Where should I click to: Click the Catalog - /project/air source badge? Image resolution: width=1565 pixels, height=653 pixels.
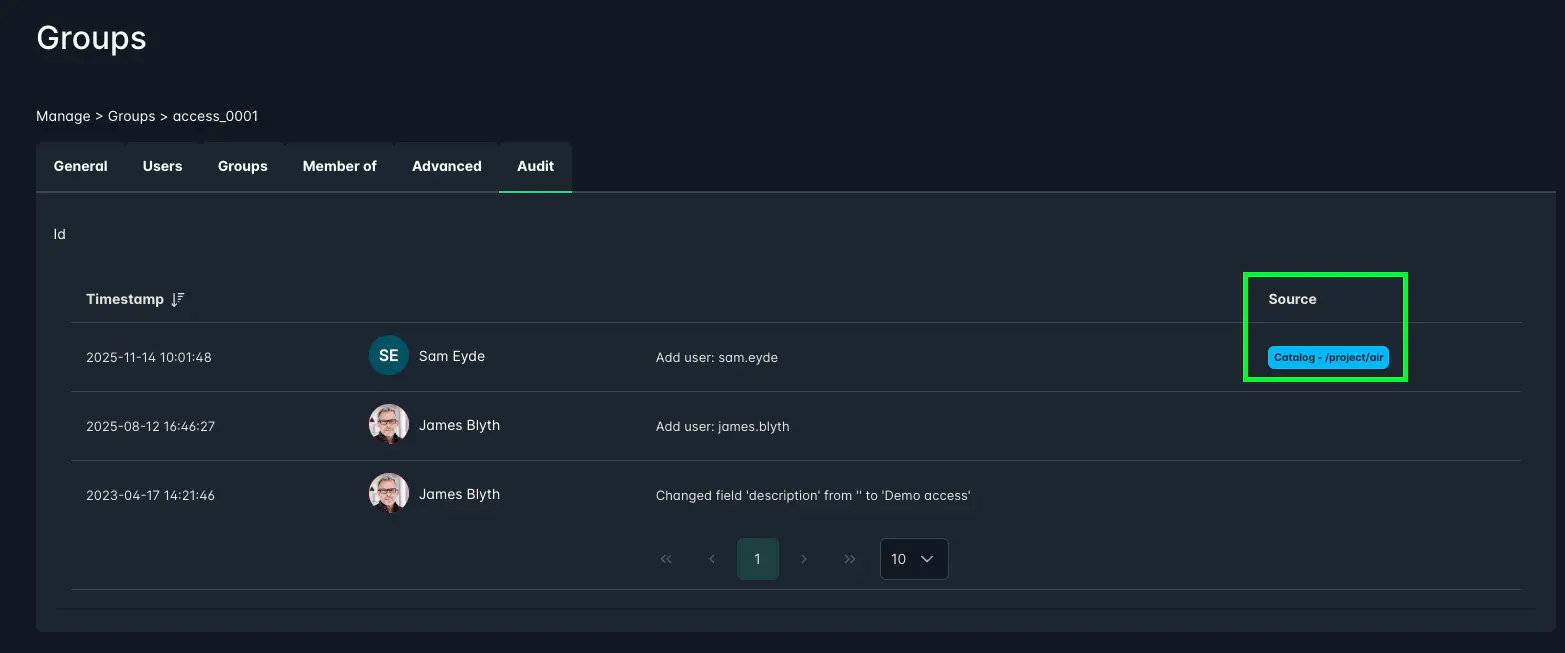tap(1328, 357)
